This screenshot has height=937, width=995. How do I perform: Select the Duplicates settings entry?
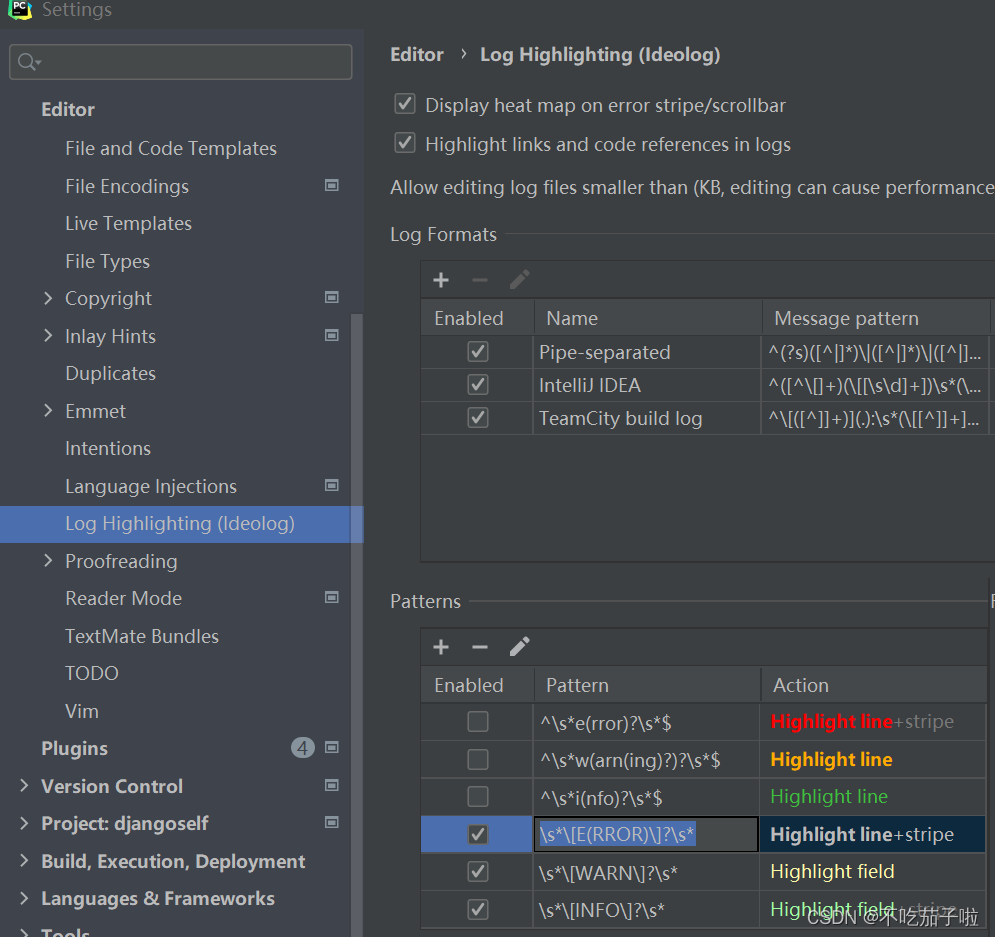110,373
